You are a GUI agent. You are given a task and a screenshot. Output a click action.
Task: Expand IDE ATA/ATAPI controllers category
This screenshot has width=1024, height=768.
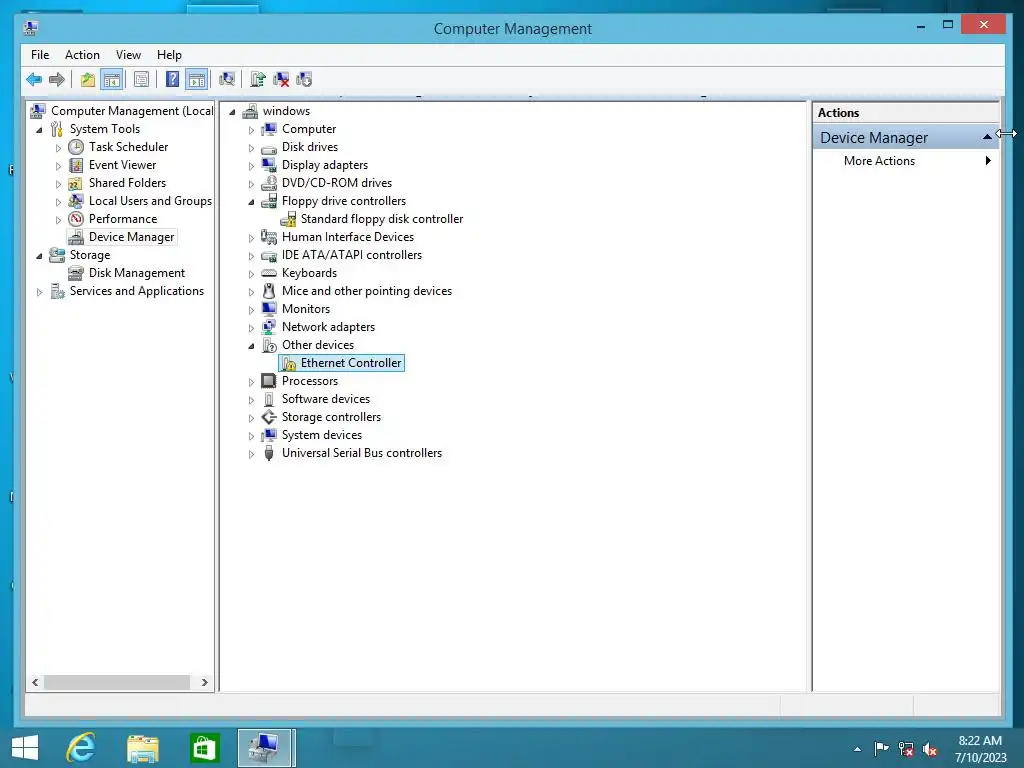[251, 256]
